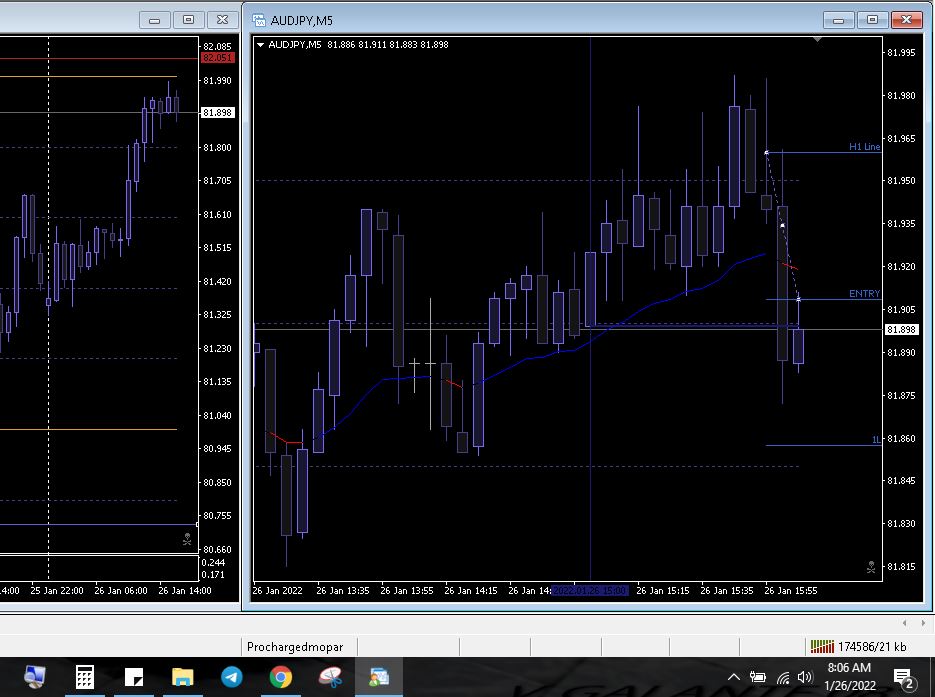Image resolution: width=935 pixels, height=697 pixels.
Task: Show hidden system tray icons
Action: [x=734, y=678]
